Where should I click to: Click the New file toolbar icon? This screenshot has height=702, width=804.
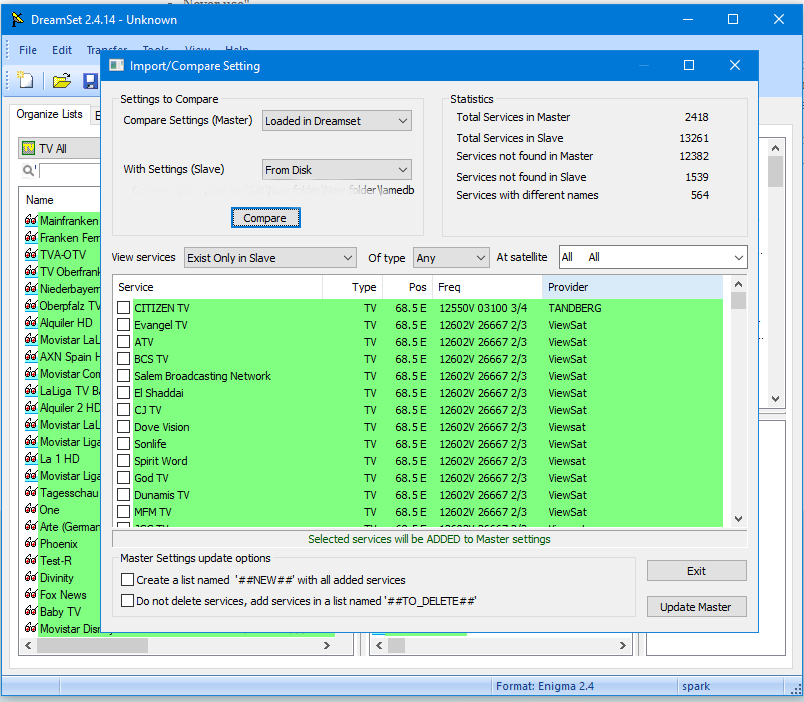(x=25, y=81)
